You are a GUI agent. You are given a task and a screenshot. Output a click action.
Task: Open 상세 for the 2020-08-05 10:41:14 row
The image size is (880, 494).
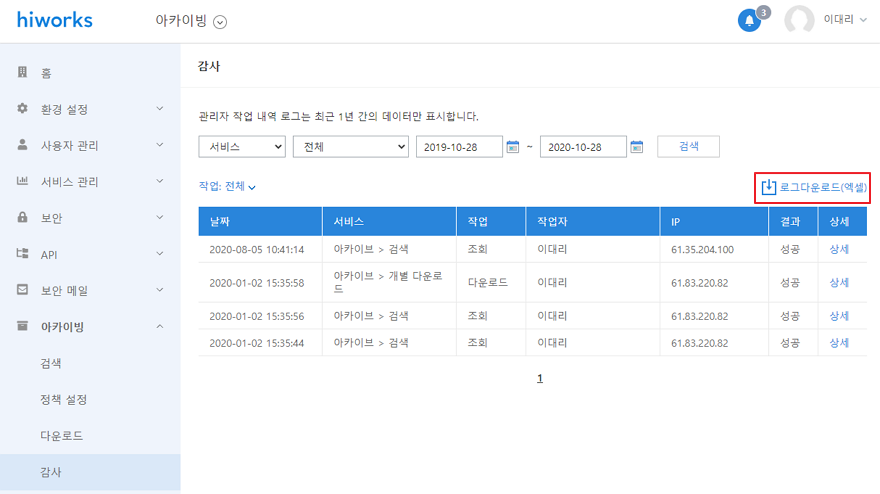839,249
